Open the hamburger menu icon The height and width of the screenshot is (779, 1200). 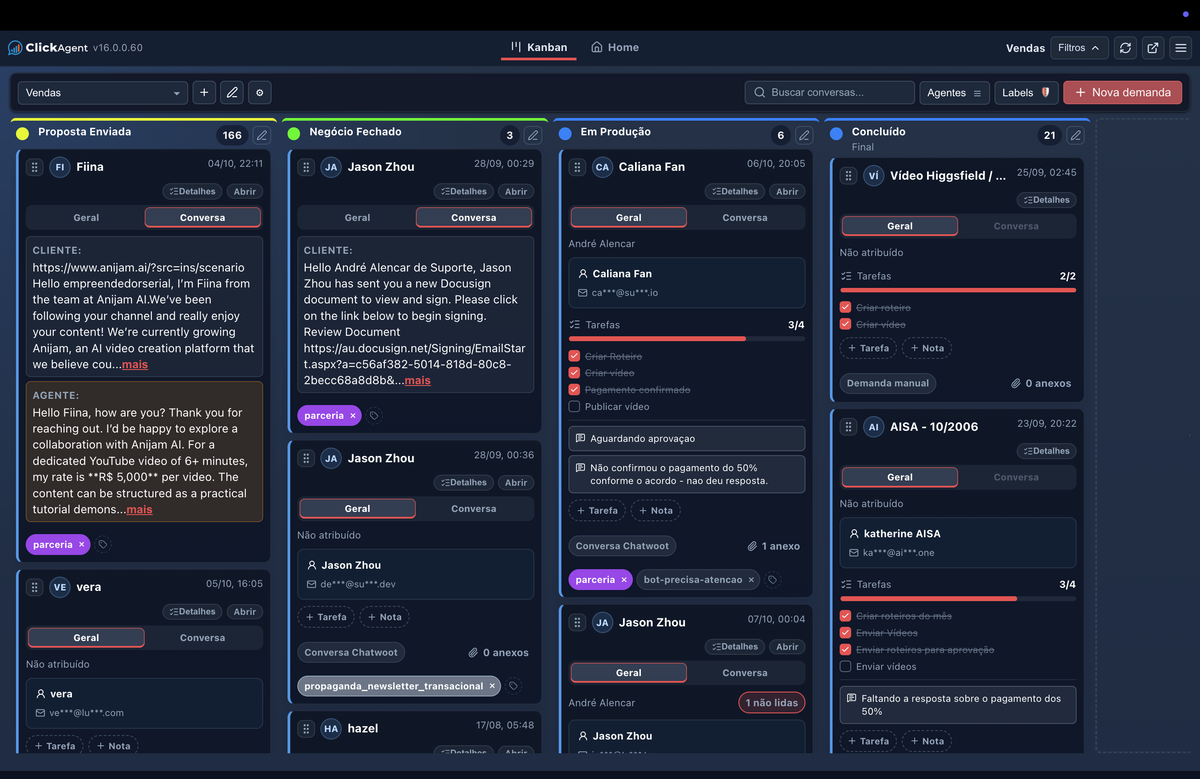[x=1181, y=47]
